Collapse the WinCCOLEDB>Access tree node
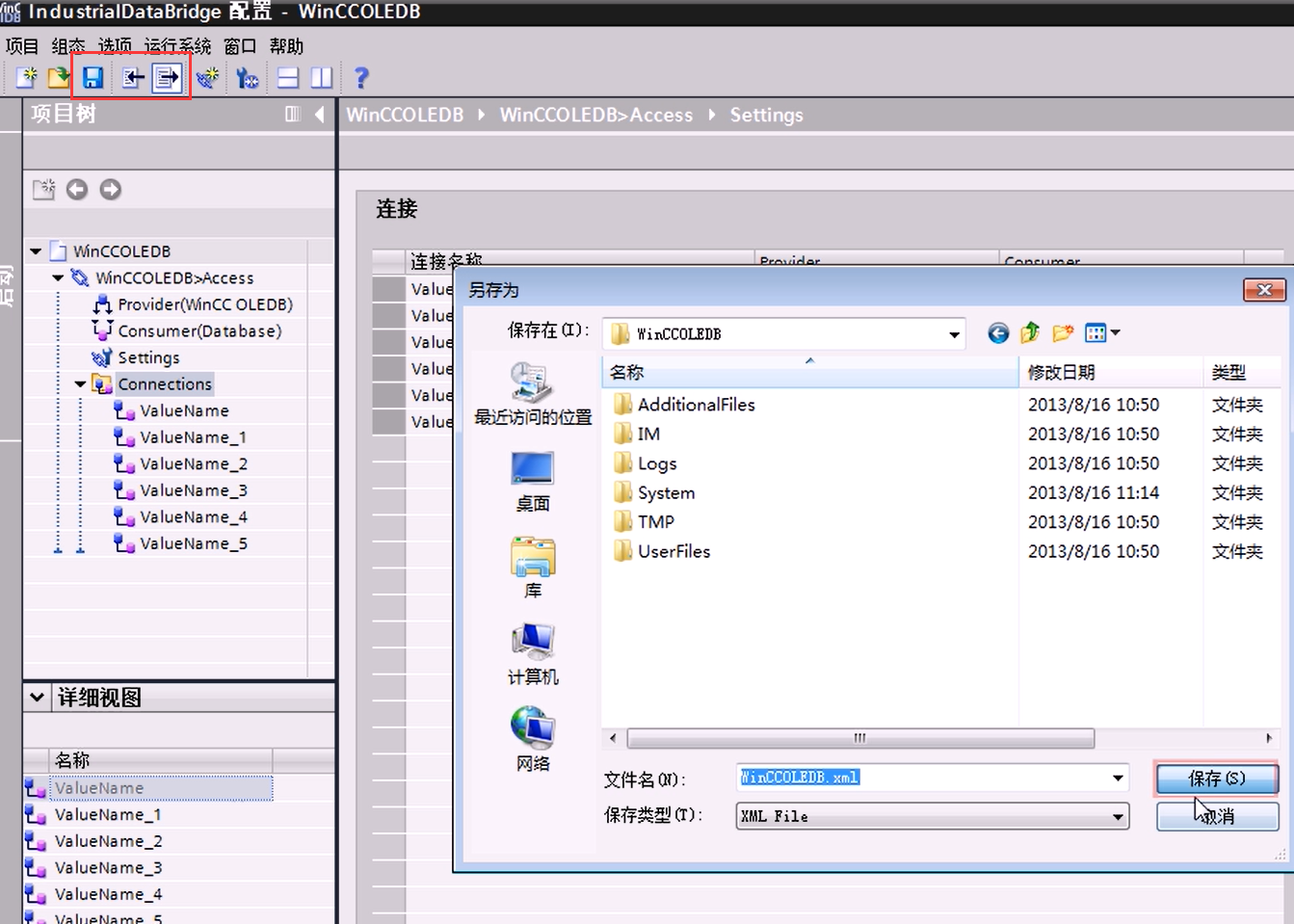 click(58, 278)
